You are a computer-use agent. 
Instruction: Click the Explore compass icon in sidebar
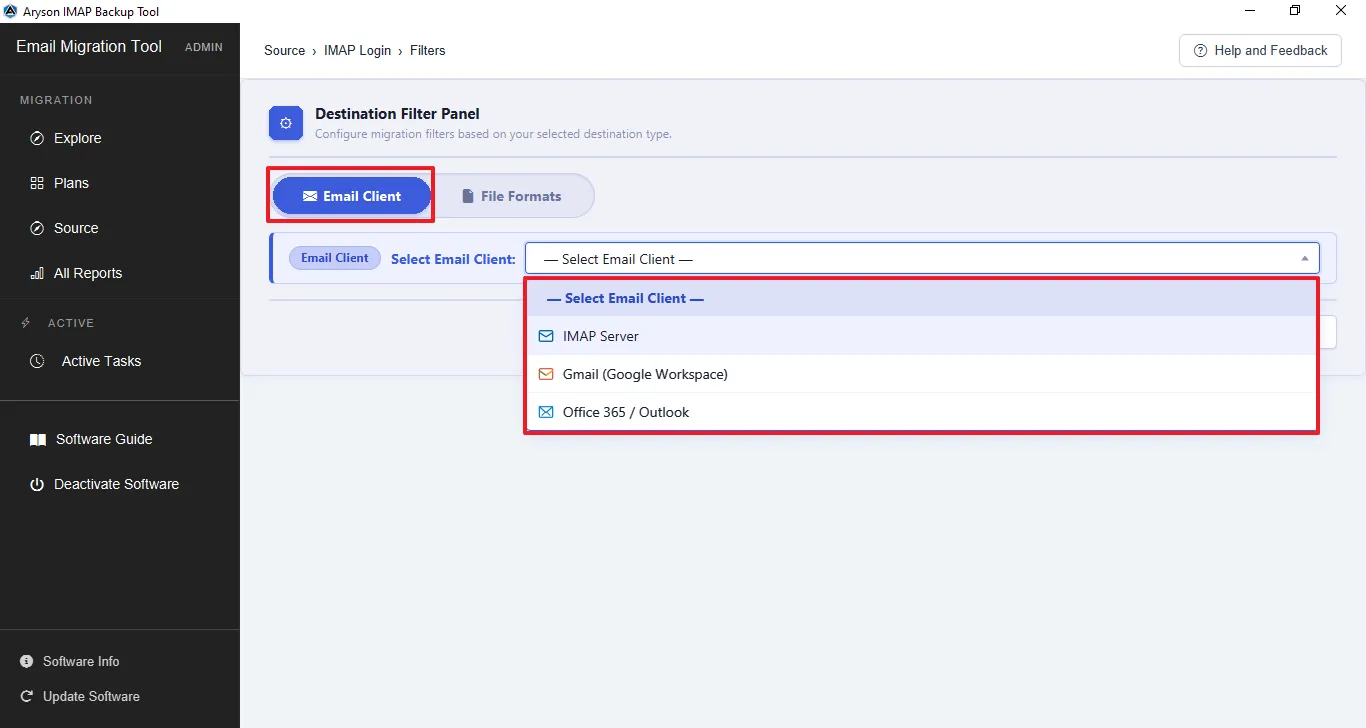click(37, 138)
